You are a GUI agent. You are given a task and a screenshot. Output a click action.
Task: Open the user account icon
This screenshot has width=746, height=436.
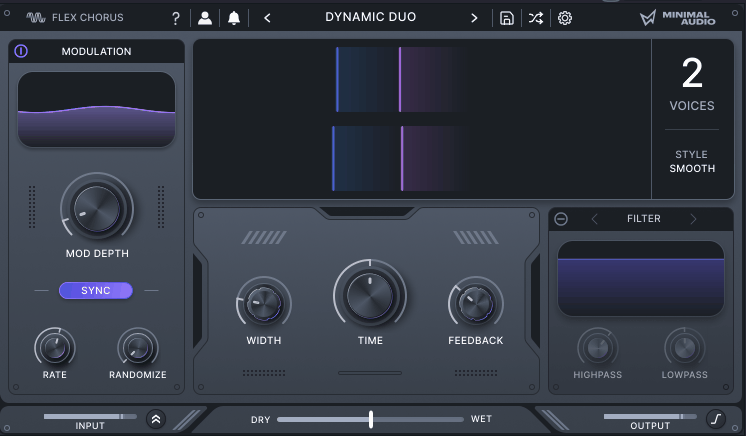(205, 18)
